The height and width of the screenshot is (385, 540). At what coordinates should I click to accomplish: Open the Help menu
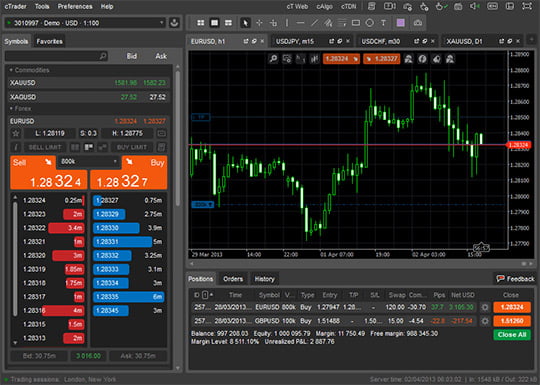pos(107,6)
